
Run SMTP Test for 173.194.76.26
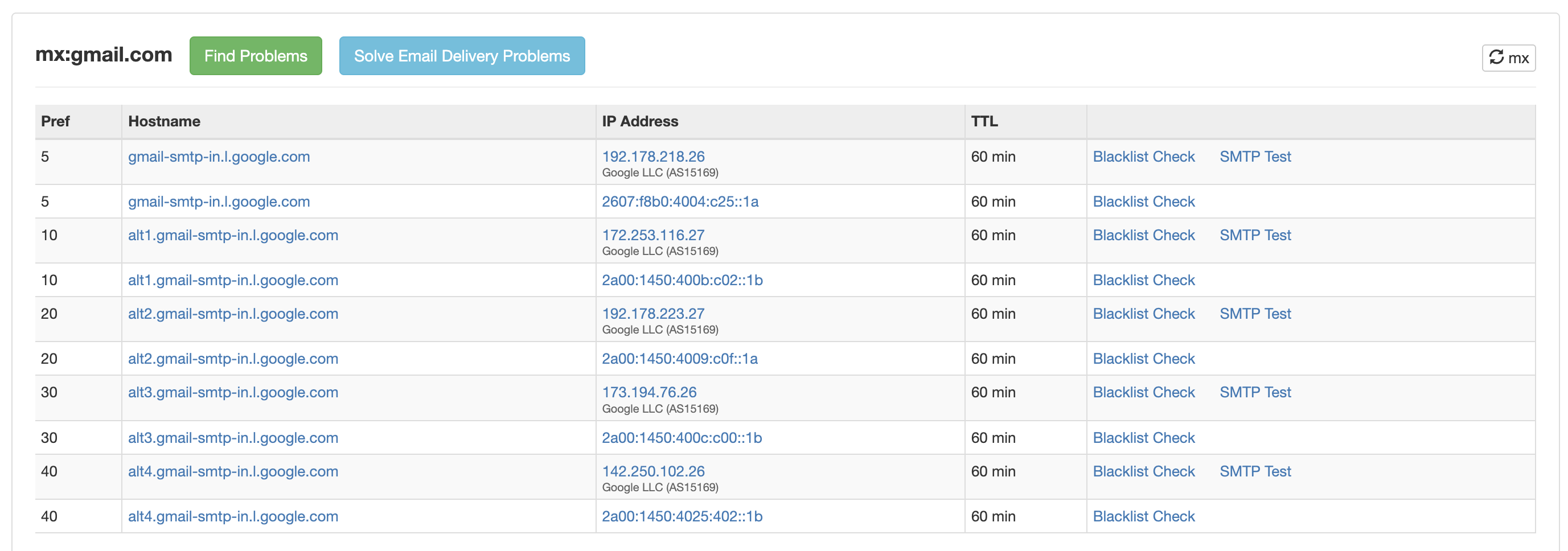pos(1254,392)
